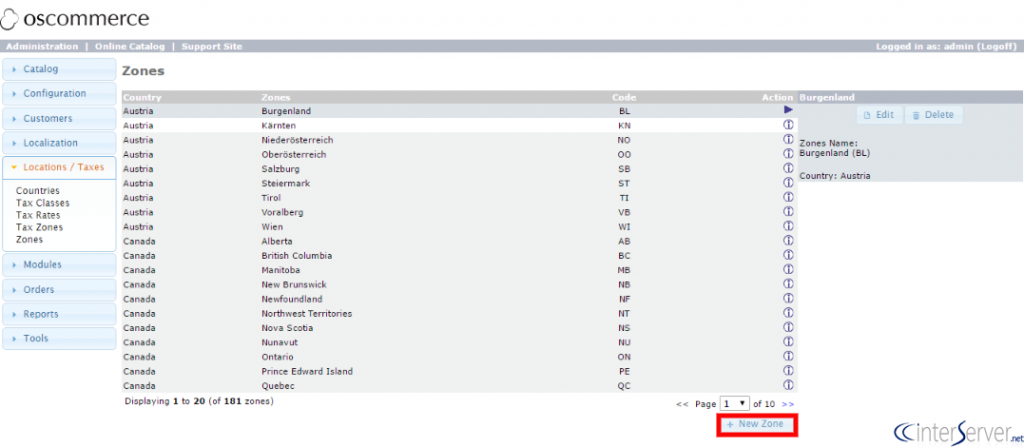Go to next page with >> link

tap(788, 404)
